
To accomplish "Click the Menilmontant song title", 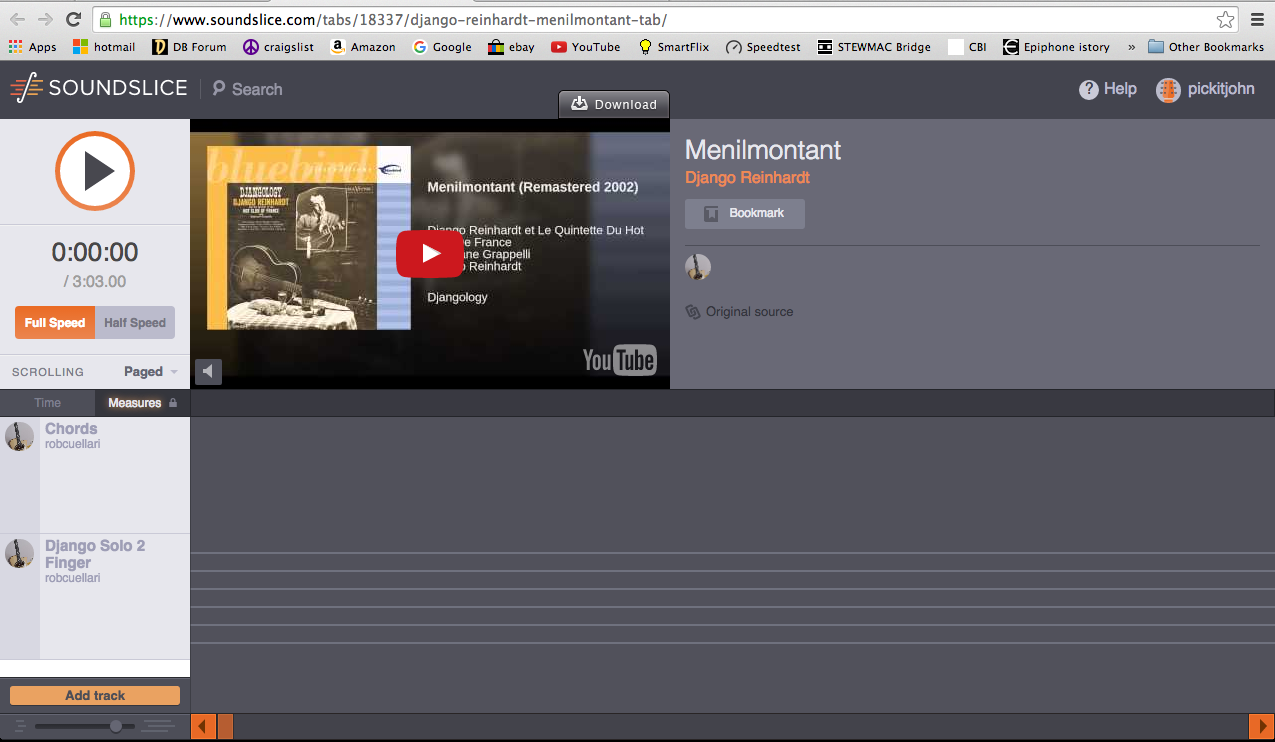I will tap(763, 150).
